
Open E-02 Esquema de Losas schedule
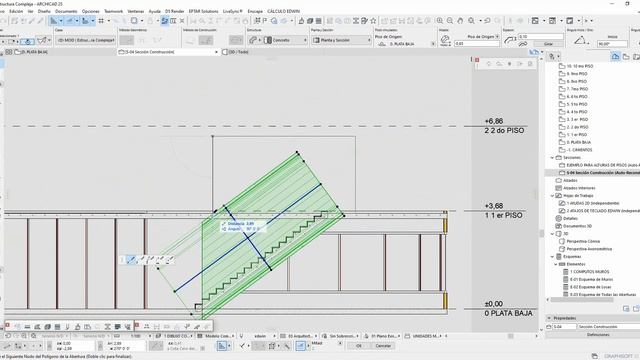point(591,287)
